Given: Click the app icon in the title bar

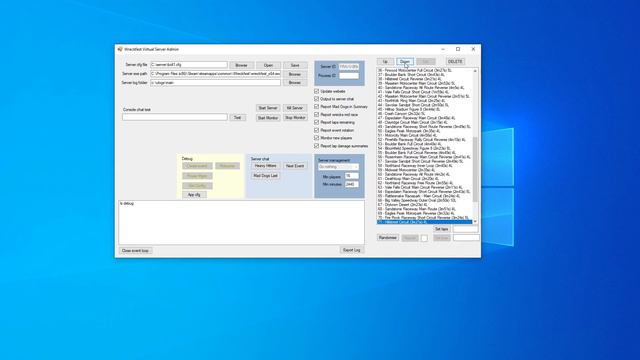Looking at the screenshot, I should [120, 49].
